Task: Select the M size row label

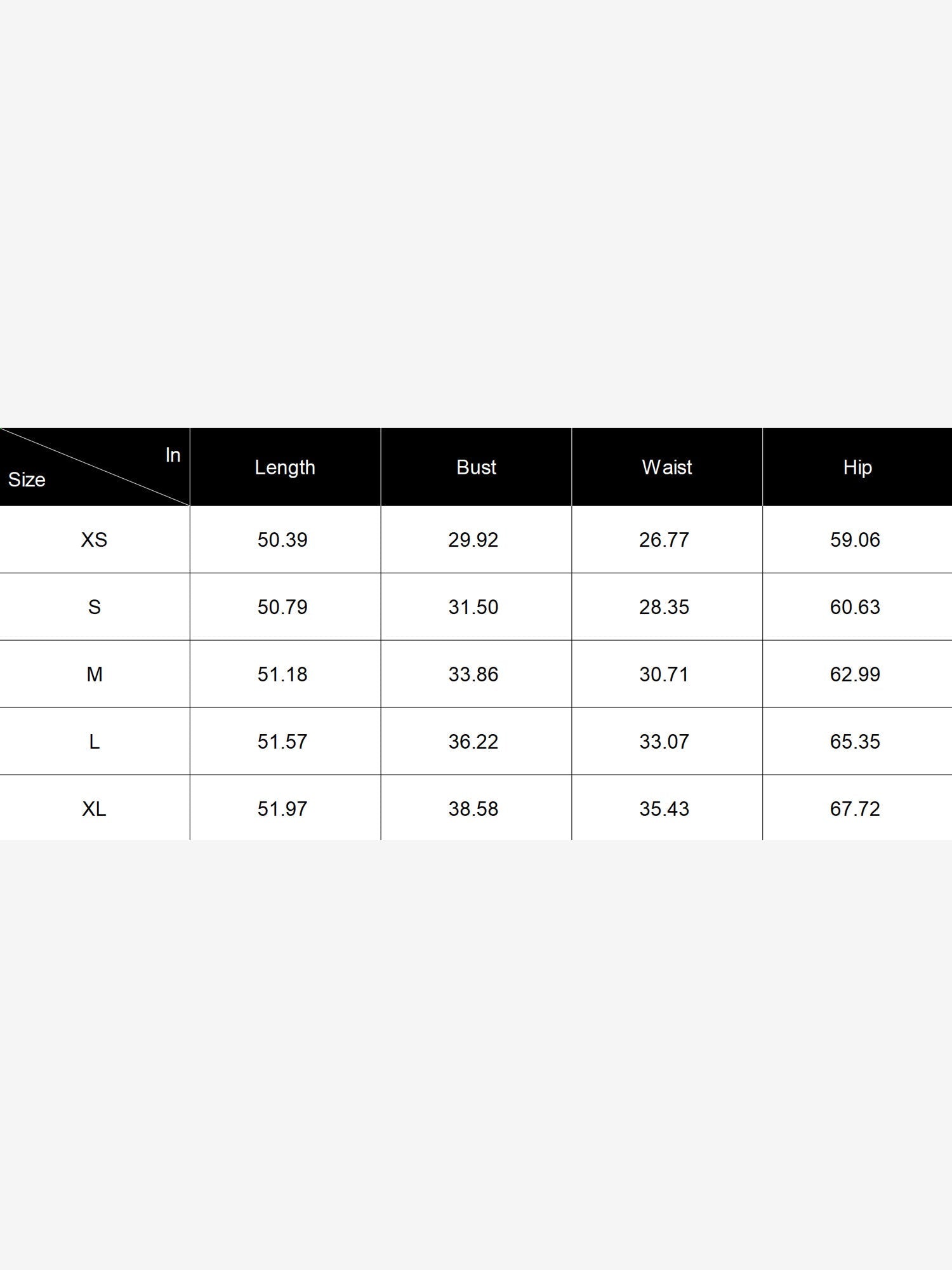Action: [94, 674]
